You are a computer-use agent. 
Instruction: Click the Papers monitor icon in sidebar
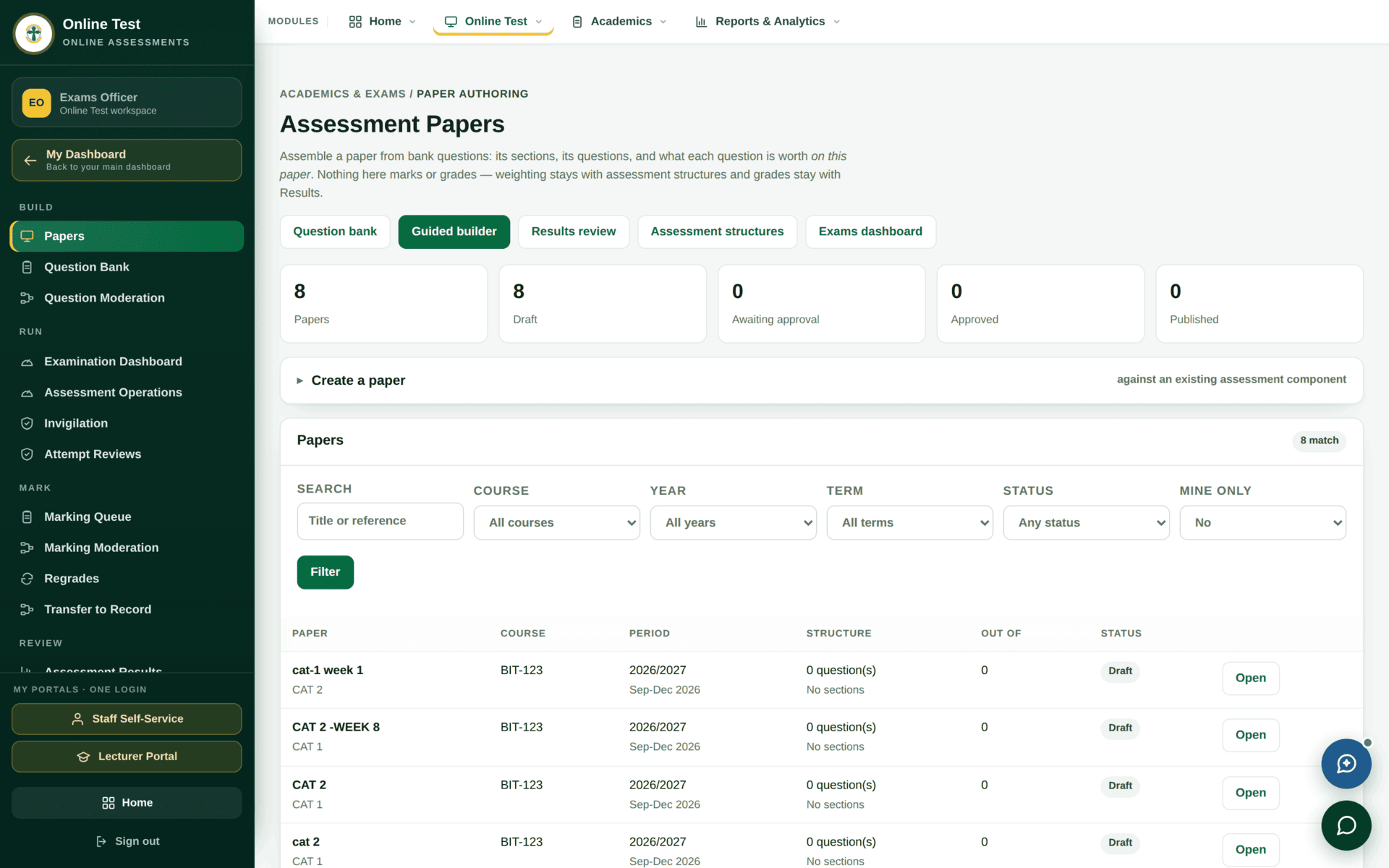[27, 237]
